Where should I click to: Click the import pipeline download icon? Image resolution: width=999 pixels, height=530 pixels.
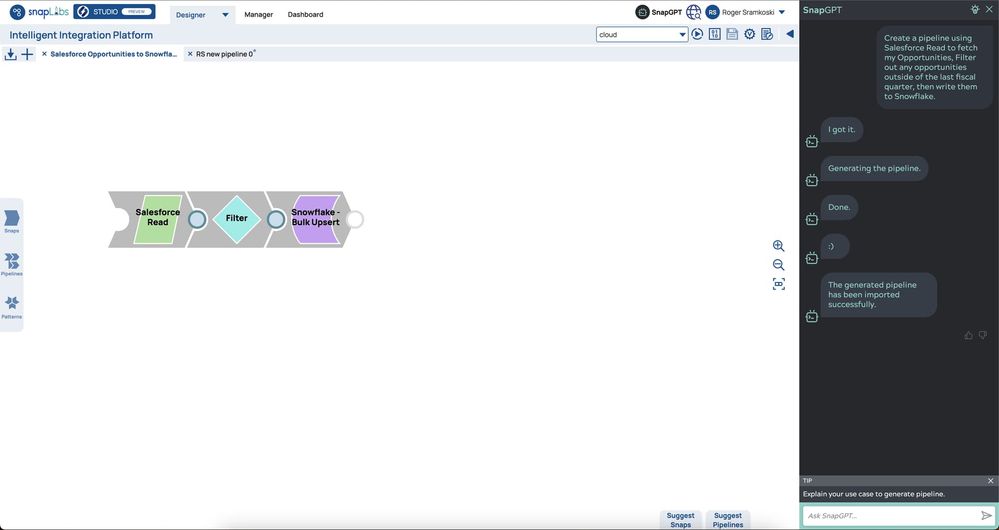(10, 54)
